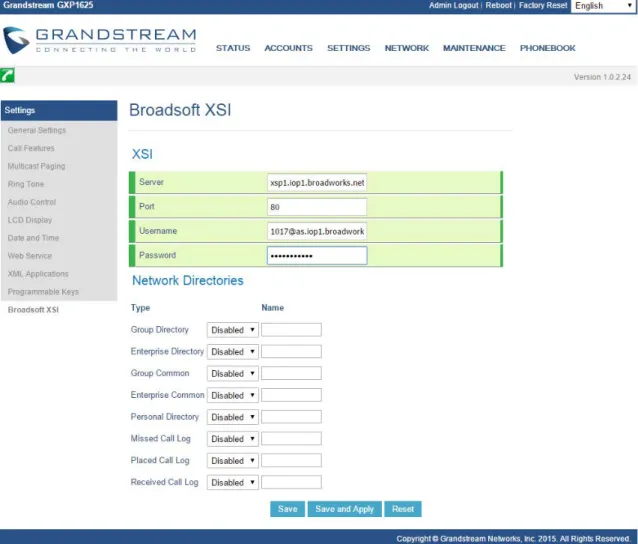Click the Factory Reset link
The height and width of the screenshot is (544, 638).
543,5
